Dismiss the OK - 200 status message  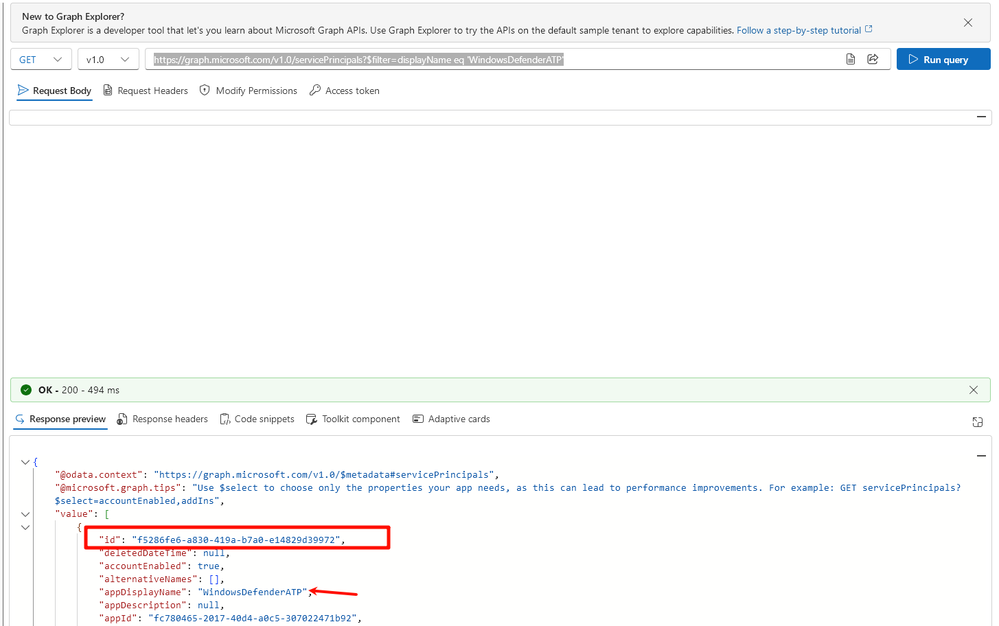click(974, 390)
